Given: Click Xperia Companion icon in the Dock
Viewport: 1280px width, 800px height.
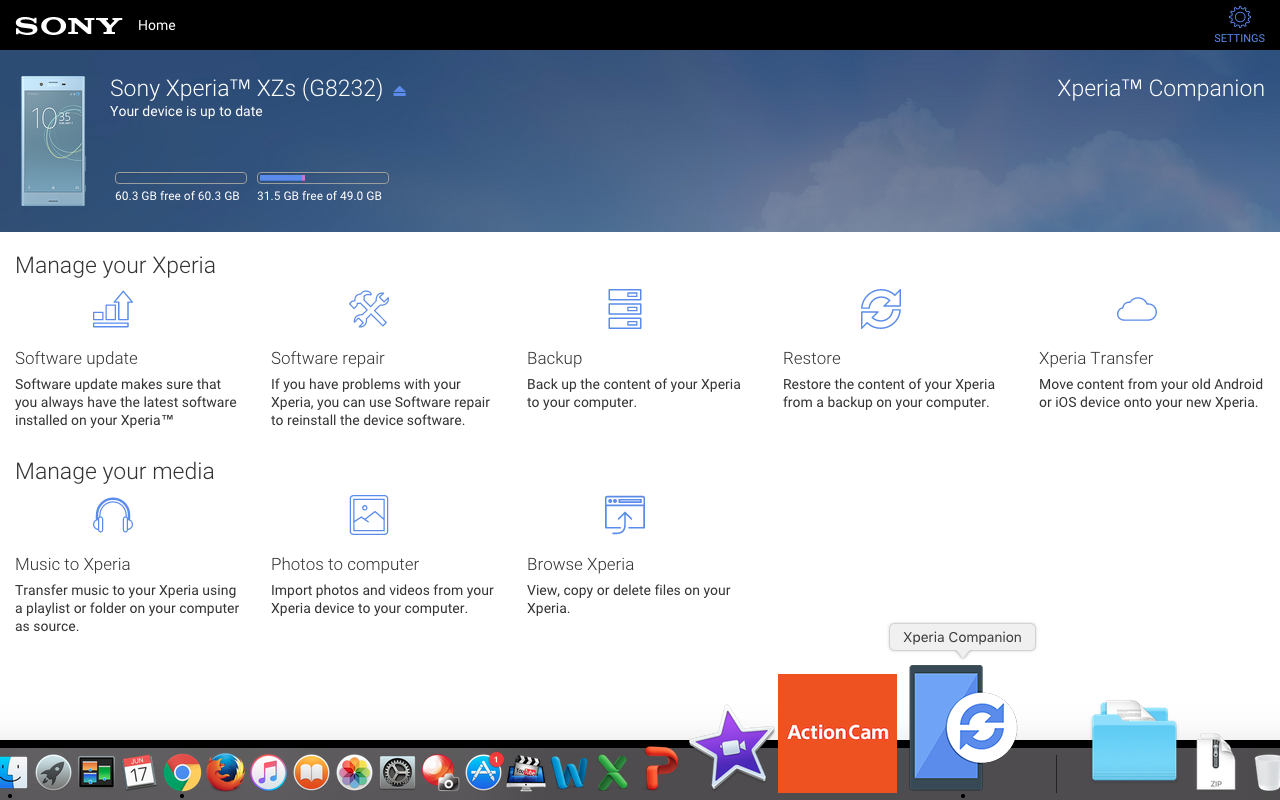Looking at the screenshot, I should 962,728.
